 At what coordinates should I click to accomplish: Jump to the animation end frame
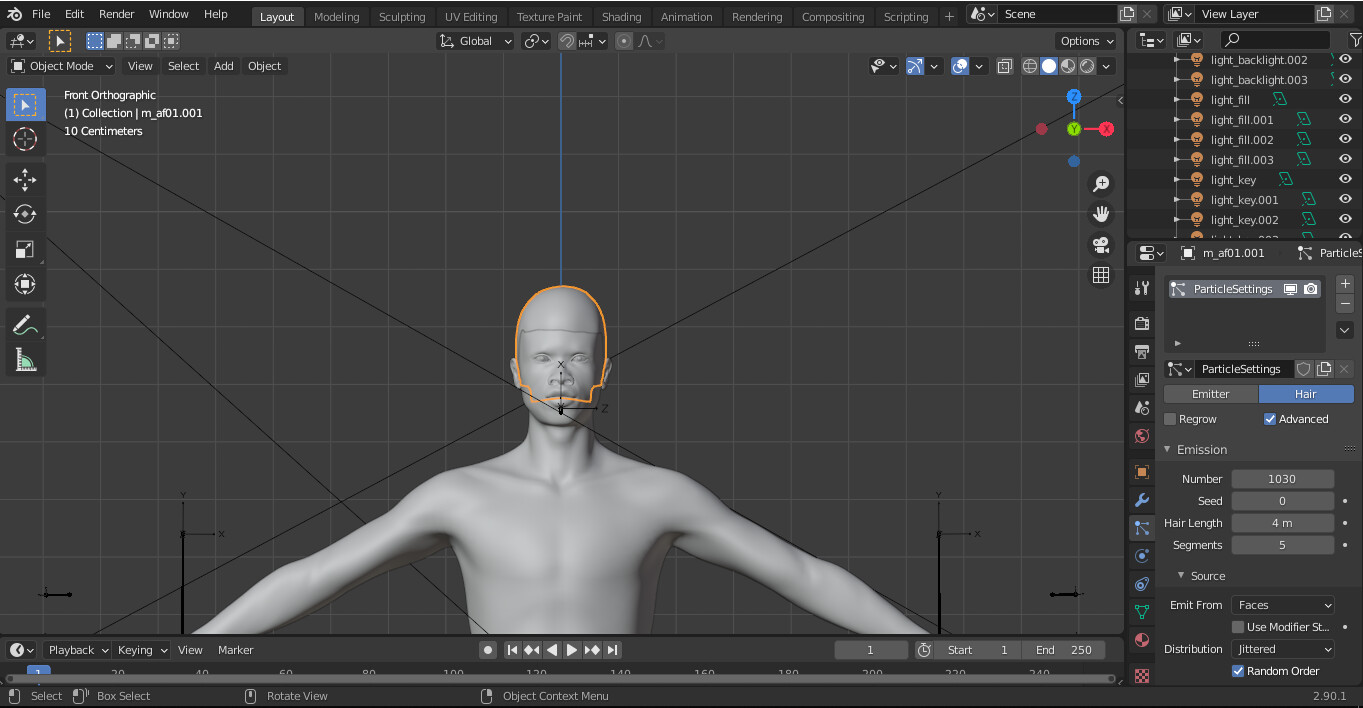pyautogui.click(x=613, y=650)
